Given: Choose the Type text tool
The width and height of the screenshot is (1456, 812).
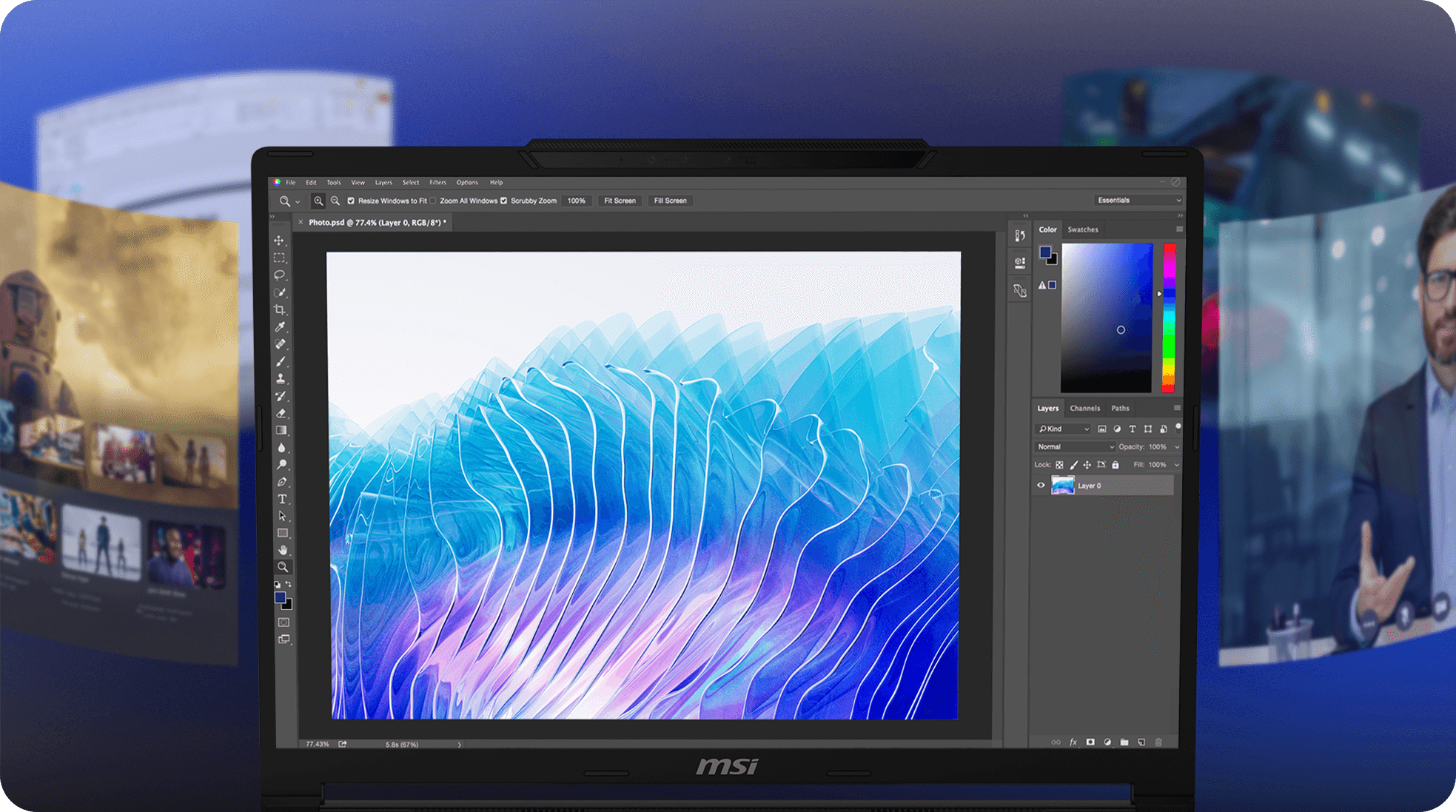Looking at the screenshot, I should (282, 499).
